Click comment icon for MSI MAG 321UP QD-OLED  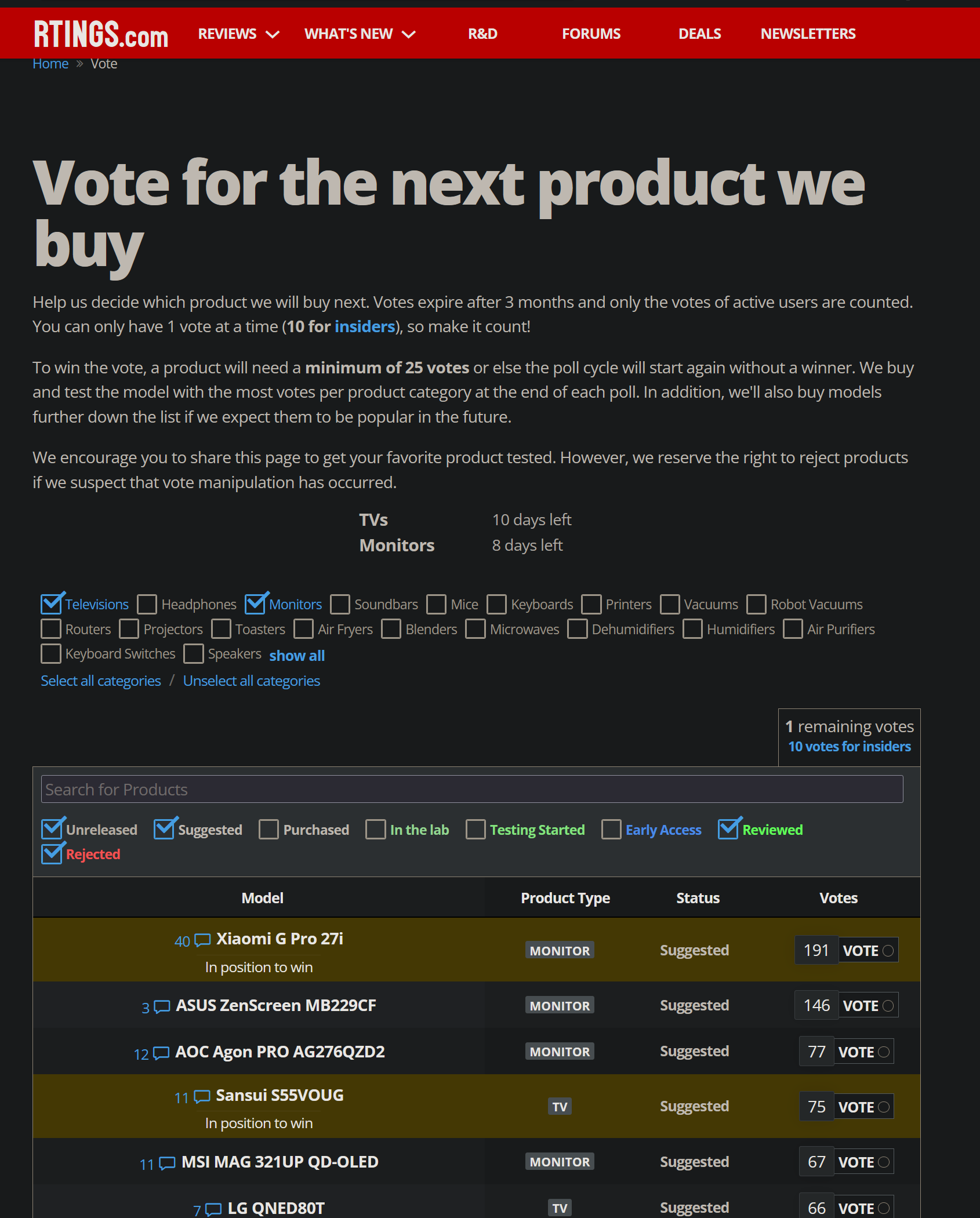[167, 1163]
